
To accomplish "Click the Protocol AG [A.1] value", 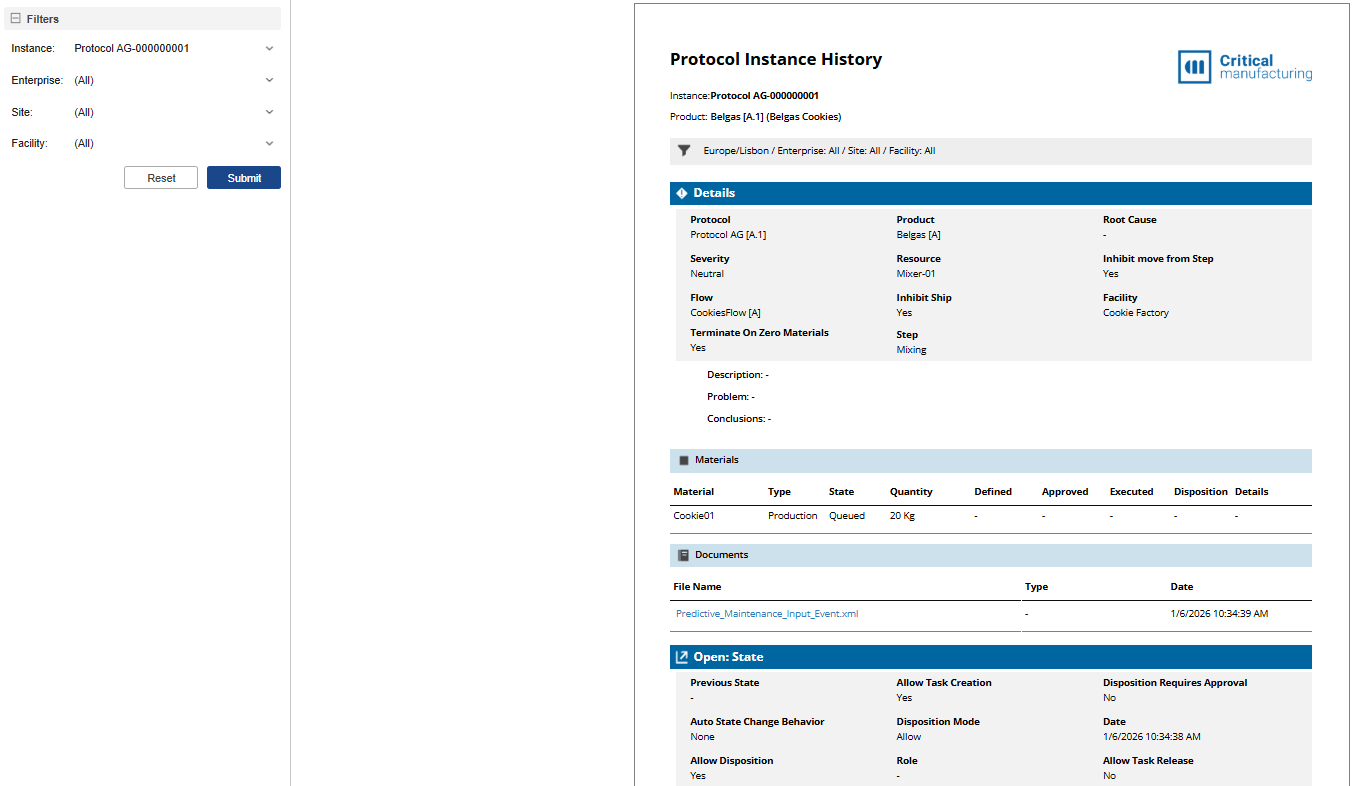I will point(728,234).
